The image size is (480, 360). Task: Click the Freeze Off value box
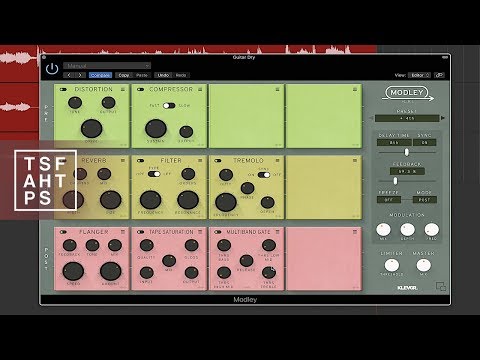[389, 200]
